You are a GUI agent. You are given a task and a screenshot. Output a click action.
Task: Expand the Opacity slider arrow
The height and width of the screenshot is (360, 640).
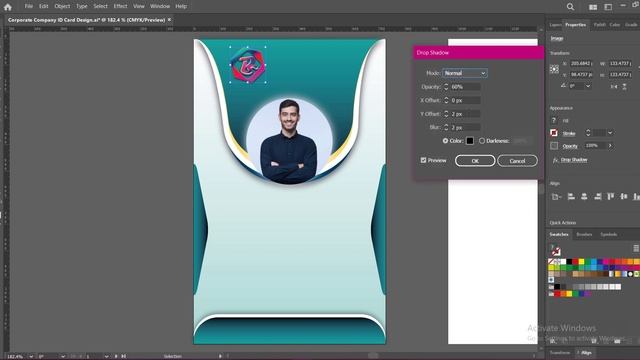click(x=610, y=146)
